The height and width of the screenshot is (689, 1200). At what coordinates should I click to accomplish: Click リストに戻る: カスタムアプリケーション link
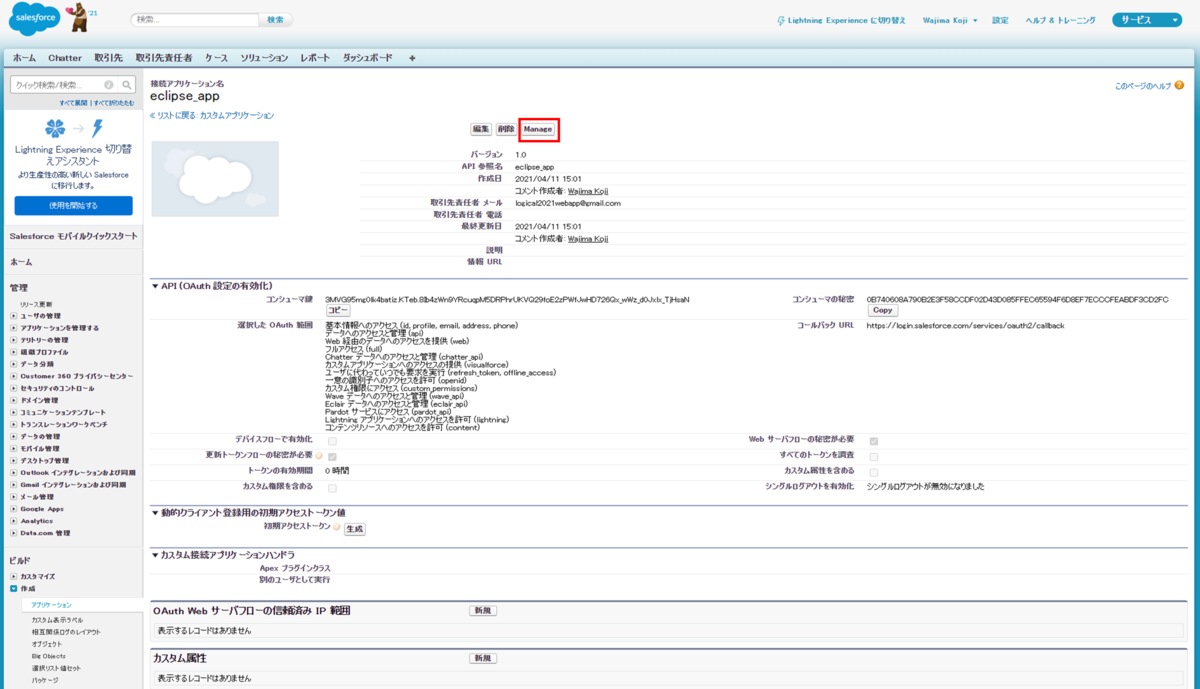coord(212,116)
